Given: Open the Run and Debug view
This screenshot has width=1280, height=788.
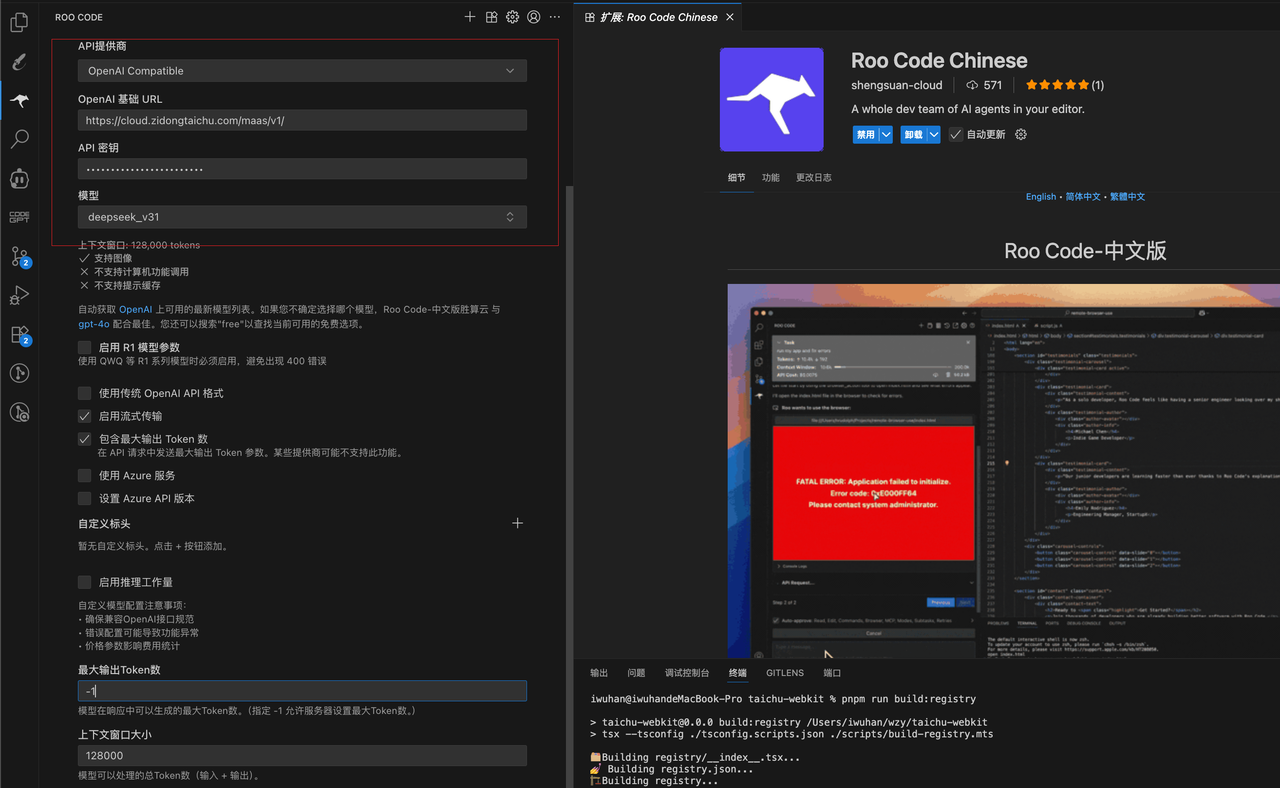Looking at the screenshot, I should (19, 295).
